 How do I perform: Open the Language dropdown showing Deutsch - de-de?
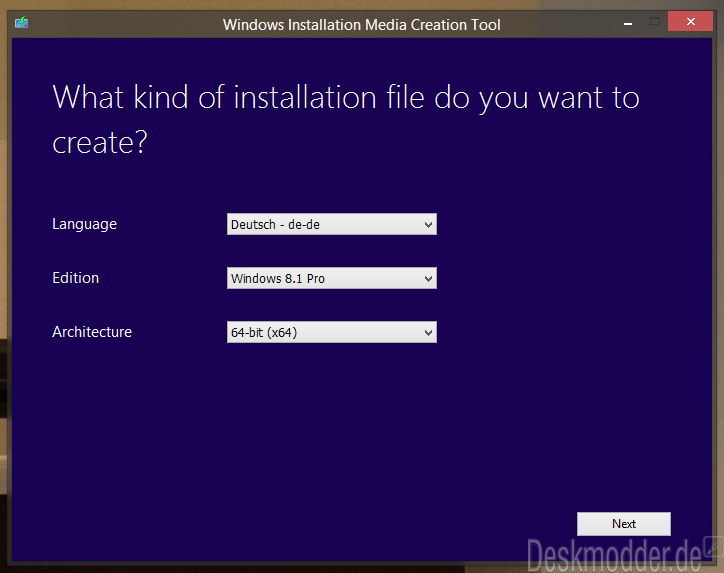point(332,224)
